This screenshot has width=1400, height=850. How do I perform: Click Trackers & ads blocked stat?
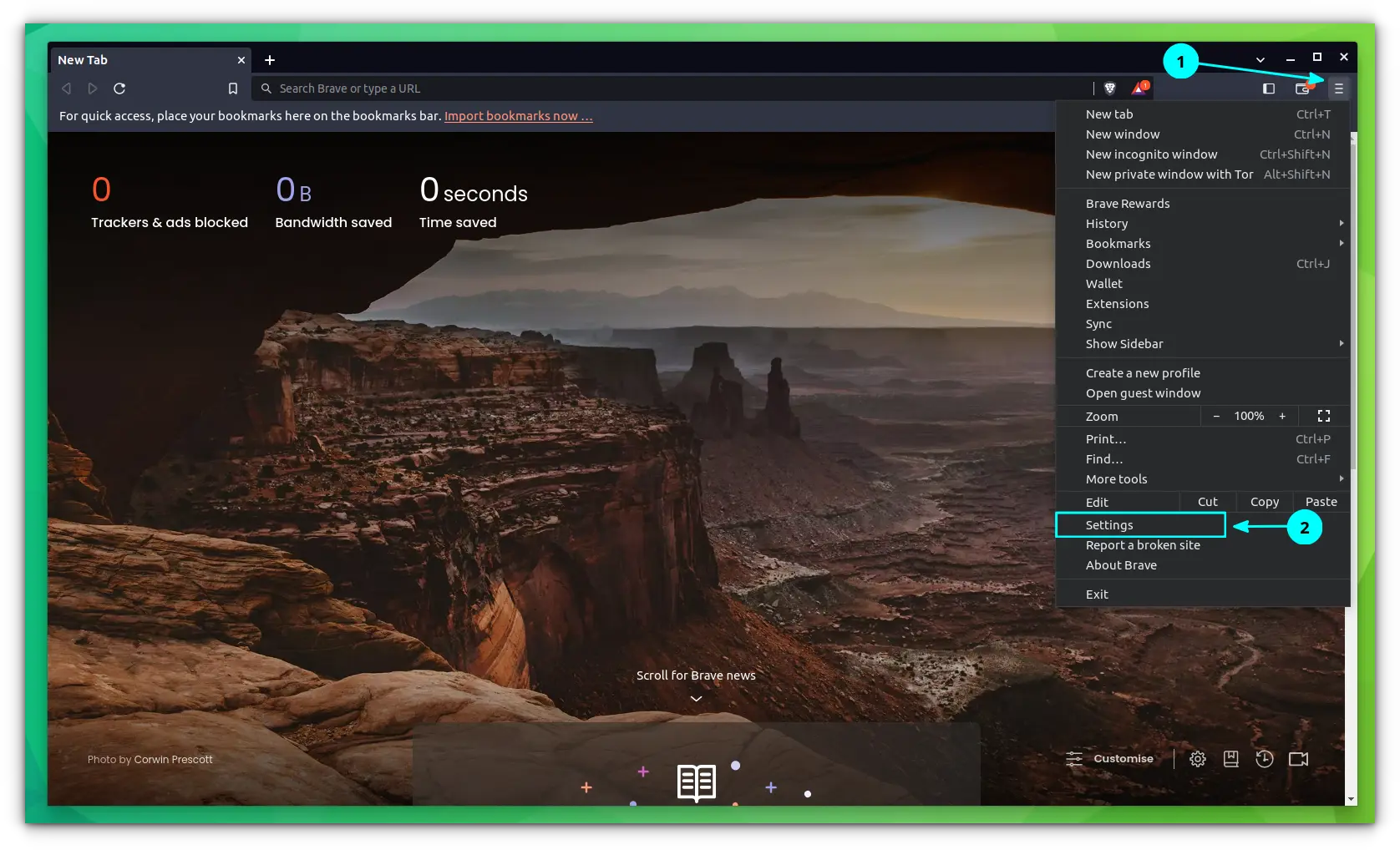pyautogui.click(x=170, y=201)
